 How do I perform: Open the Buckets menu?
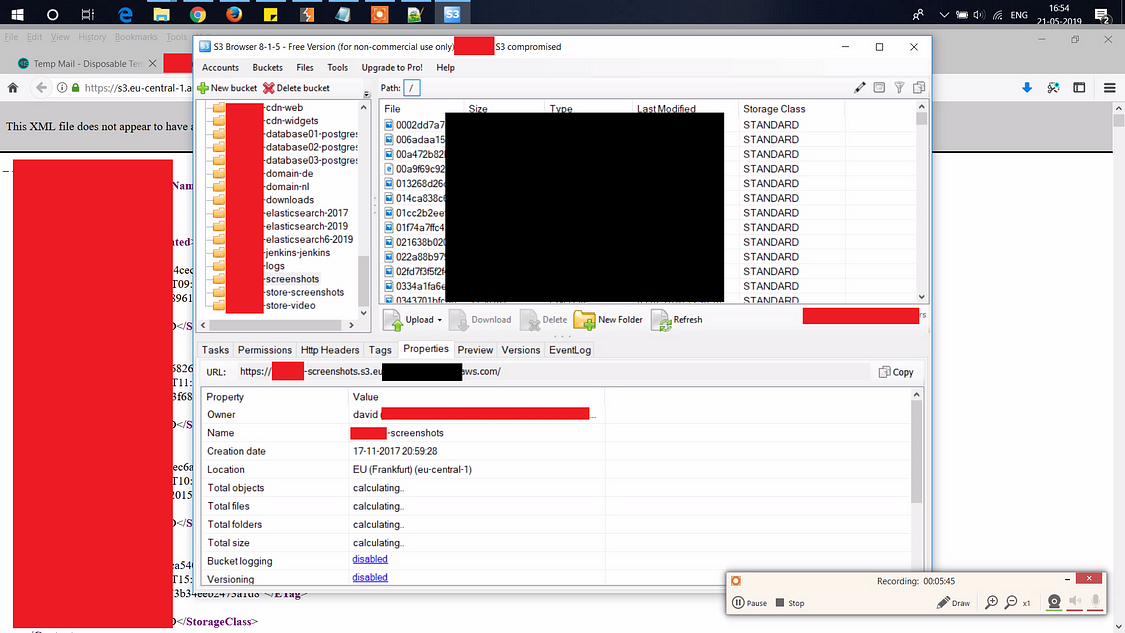click(x=268, y=67)
